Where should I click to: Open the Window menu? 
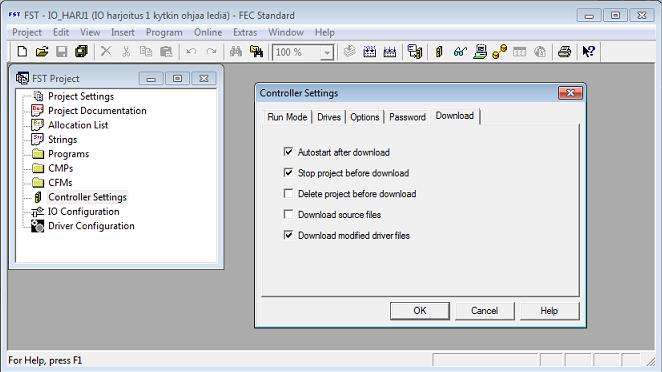point(286,33)
